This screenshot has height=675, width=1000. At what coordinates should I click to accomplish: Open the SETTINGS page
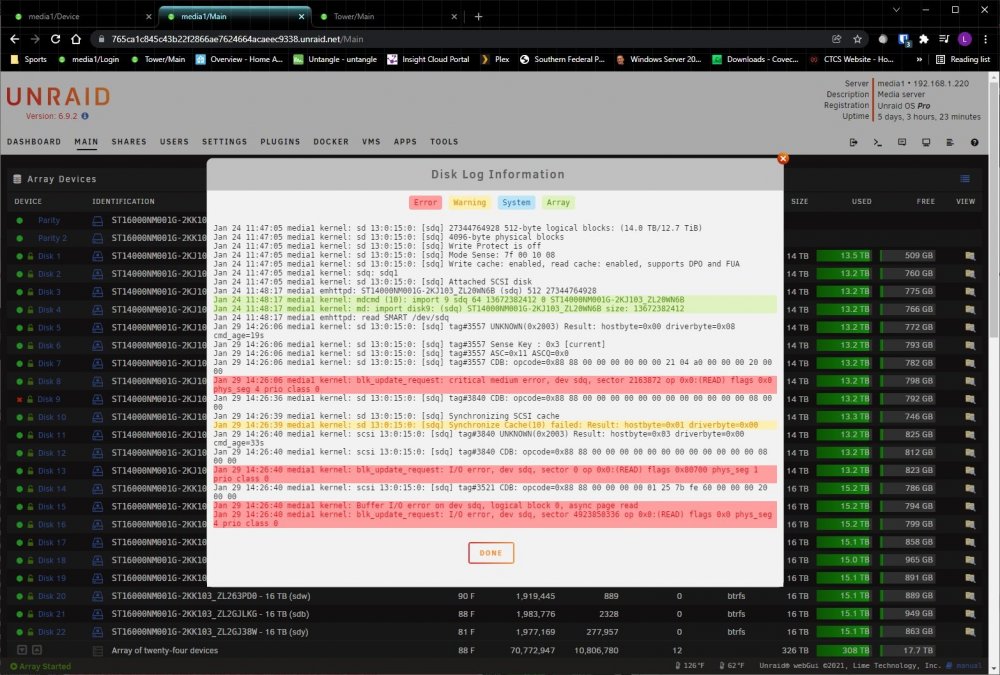[224, 142]
